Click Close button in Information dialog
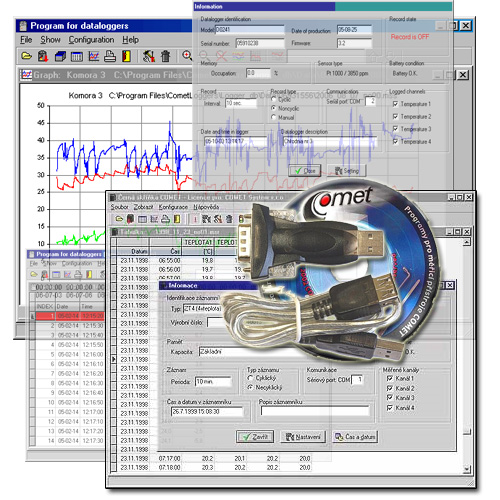The height and width of the screenshot is (500, 500). pyautogui.click(x=304, y=171)
